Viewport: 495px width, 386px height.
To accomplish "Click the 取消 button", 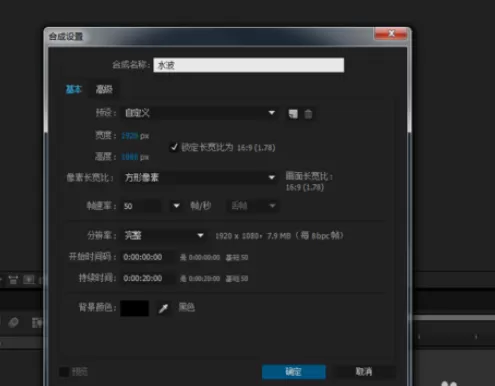I will [x=364, y=372].
